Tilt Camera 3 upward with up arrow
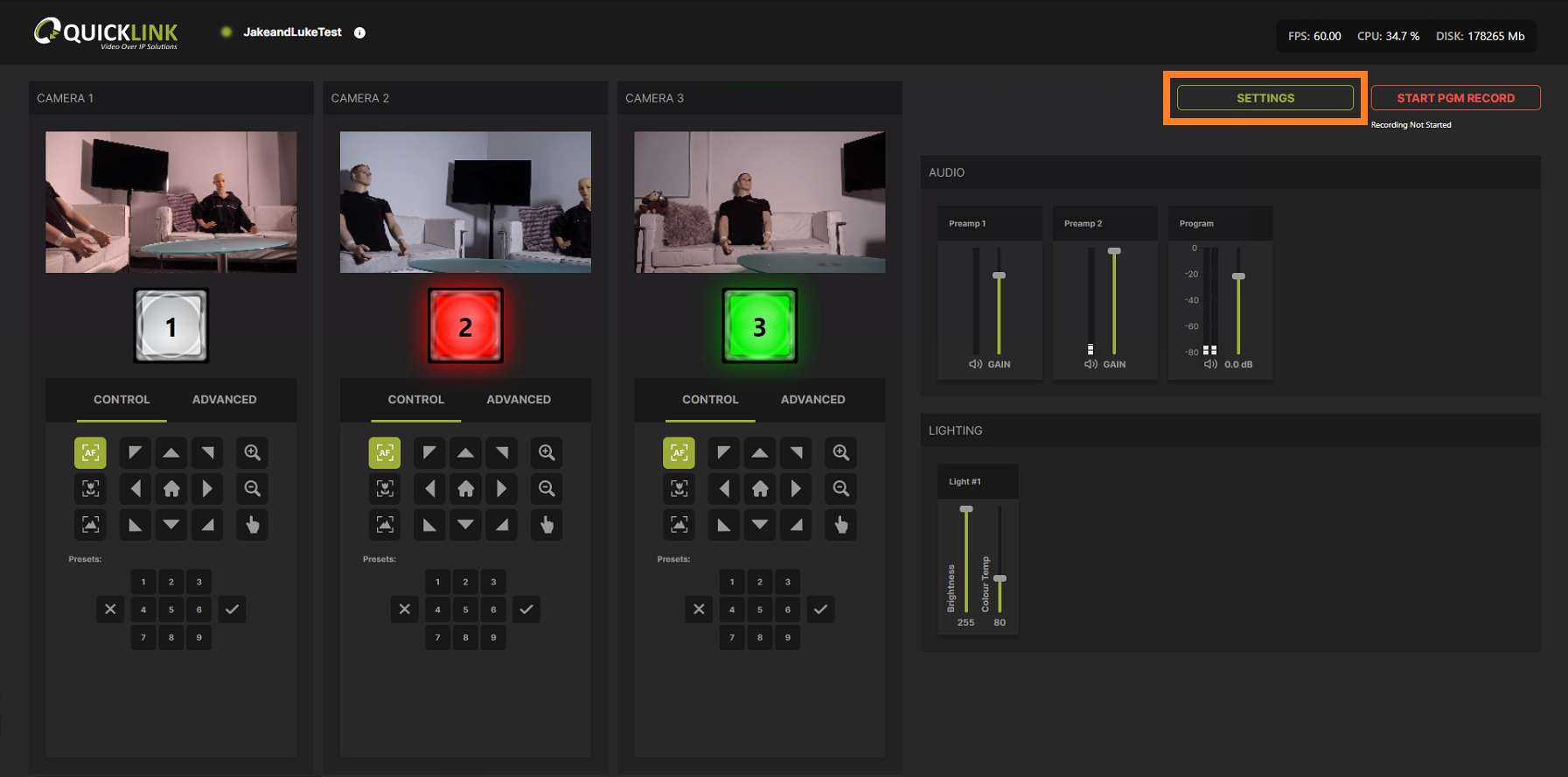This screenshot has width=1568, height=777. tap(760, 452)
